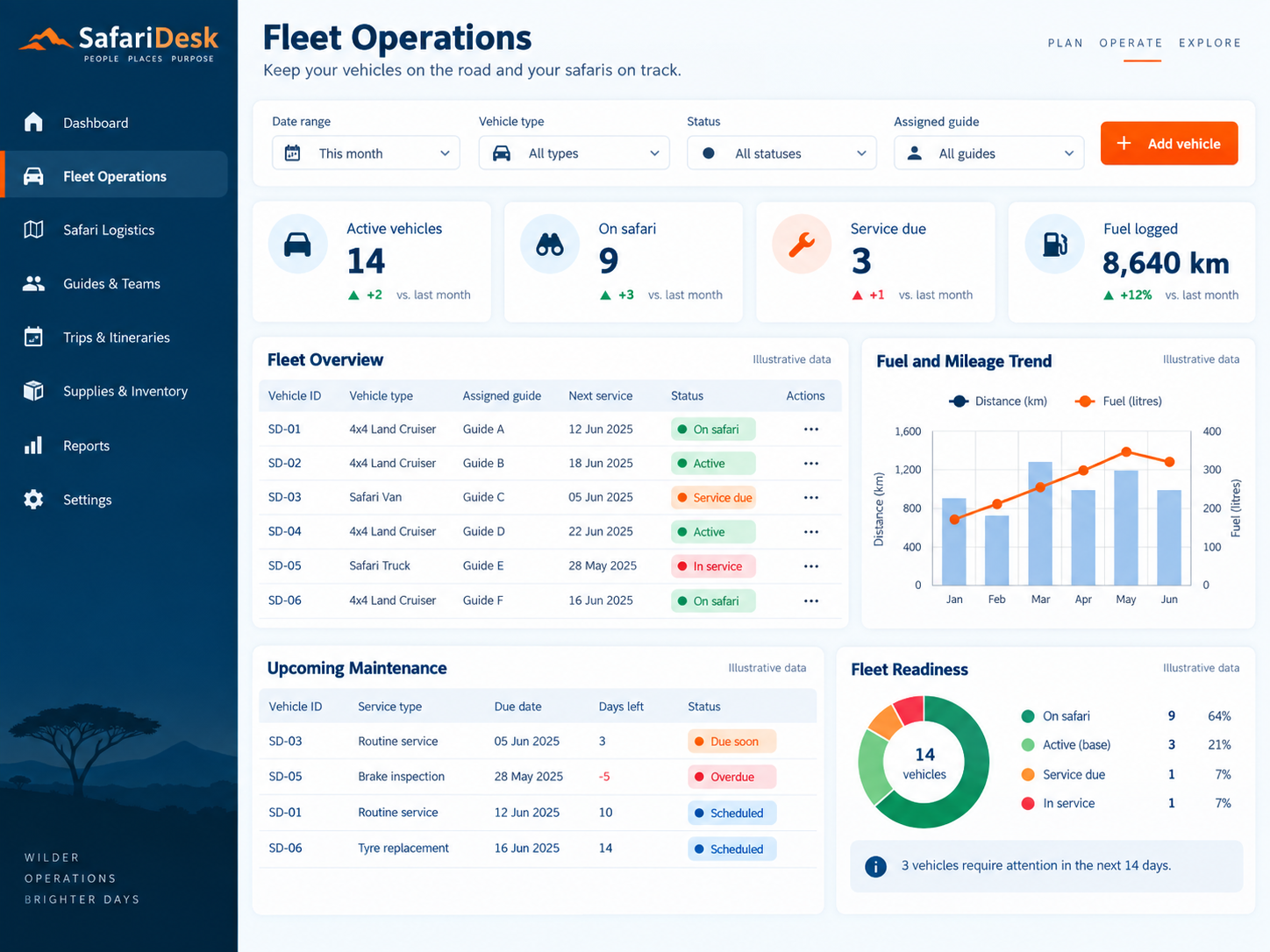Image resolution: width=1270 pixels, height=952 pixels.
Task: Click the On safari green legend dot
Action: (1028, 716)
